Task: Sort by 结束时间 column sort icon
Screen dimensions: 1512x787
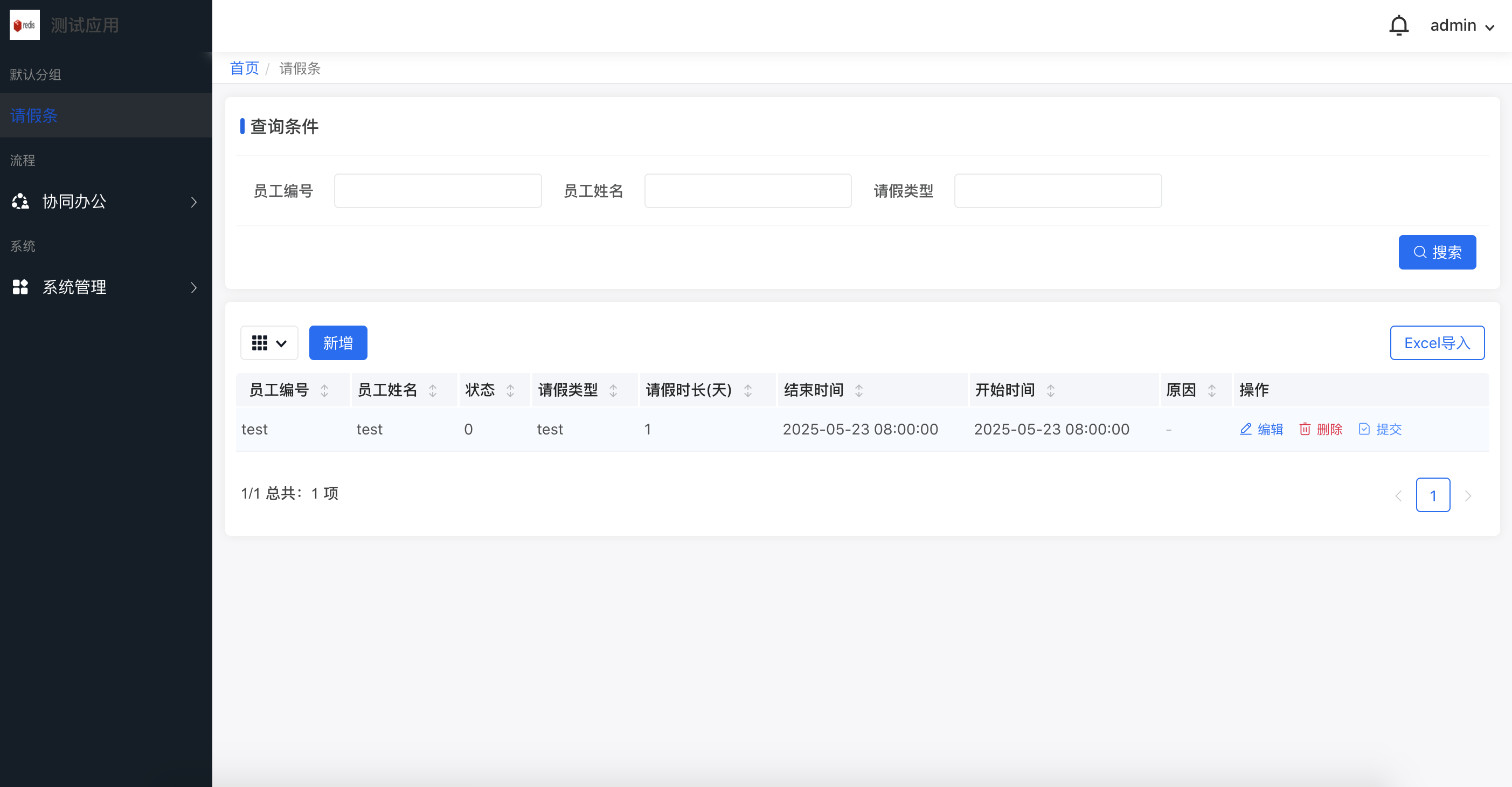Action: tap(859, 391)
